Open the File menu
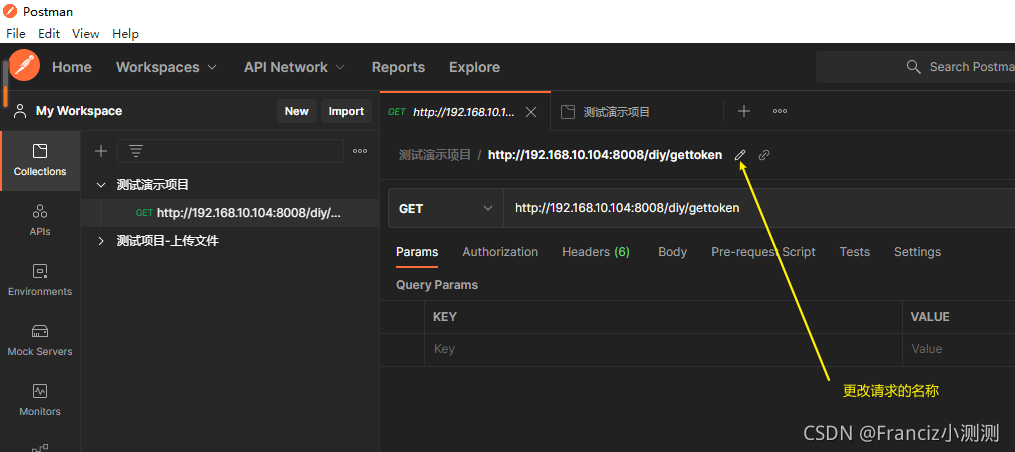Image resolution: width=1015 pixels, height=452 pixels. pyautogui.click(x=16, y=34)
